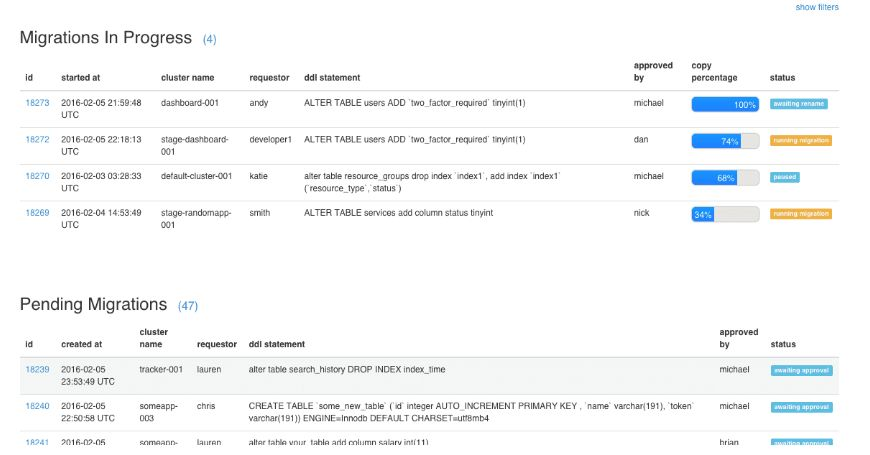
Task: Click awaiting approval badge for migration 18240
Action: click(x=801, y=407)
